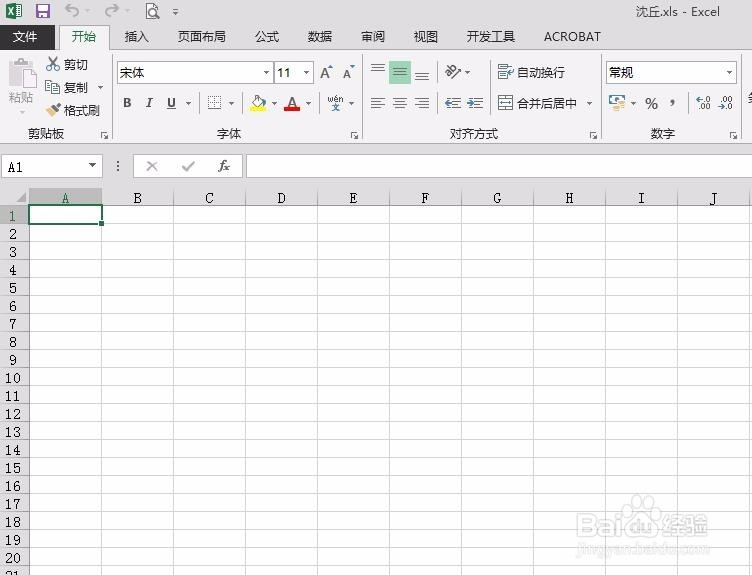This screenshot has height=575, width=752.
Task: Open clipboard (剪贴板) dialog launcher
Action: click(105, 136)
